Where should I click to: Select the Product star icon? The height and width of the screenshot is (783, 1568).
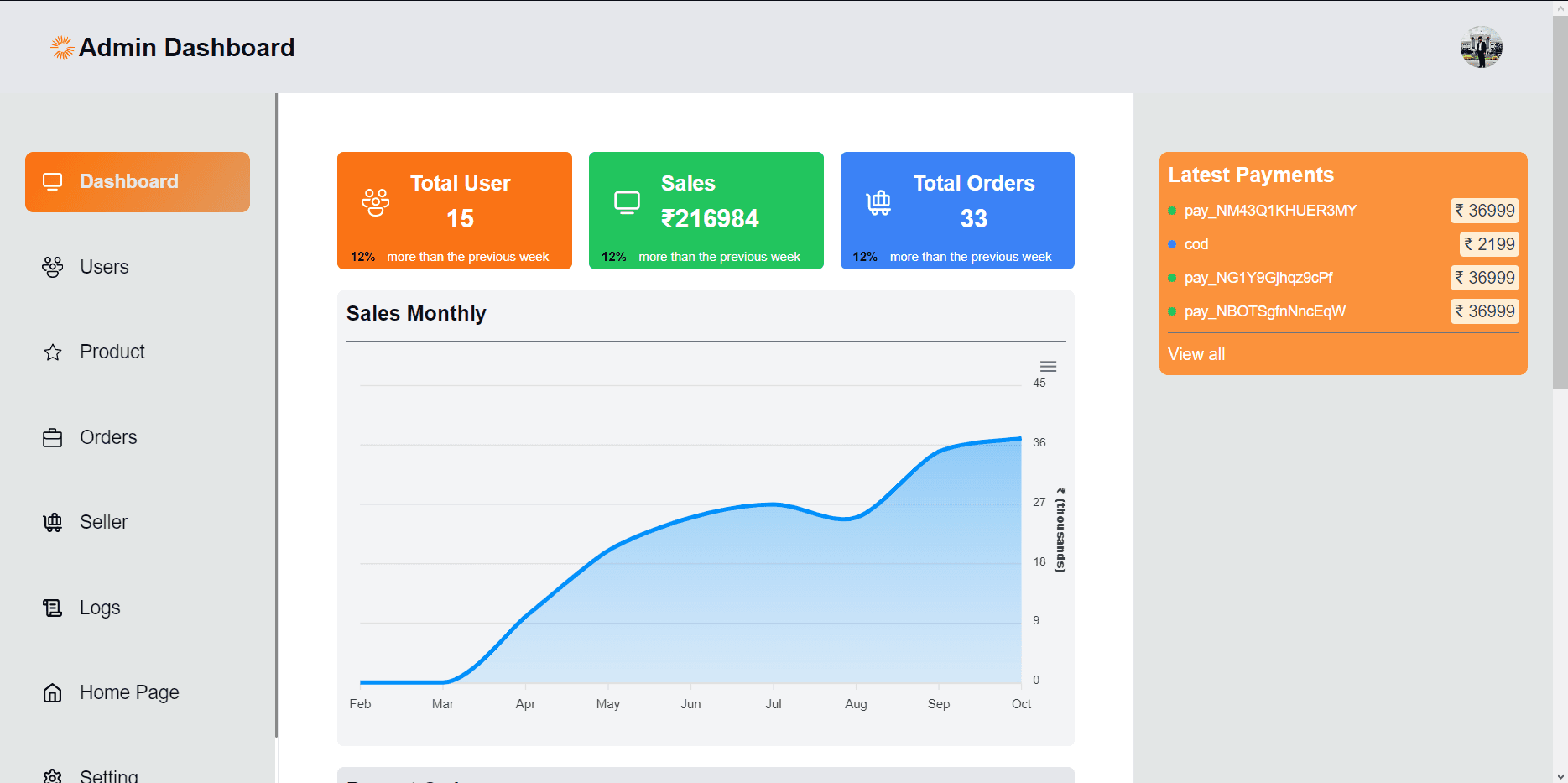point(52,352)
